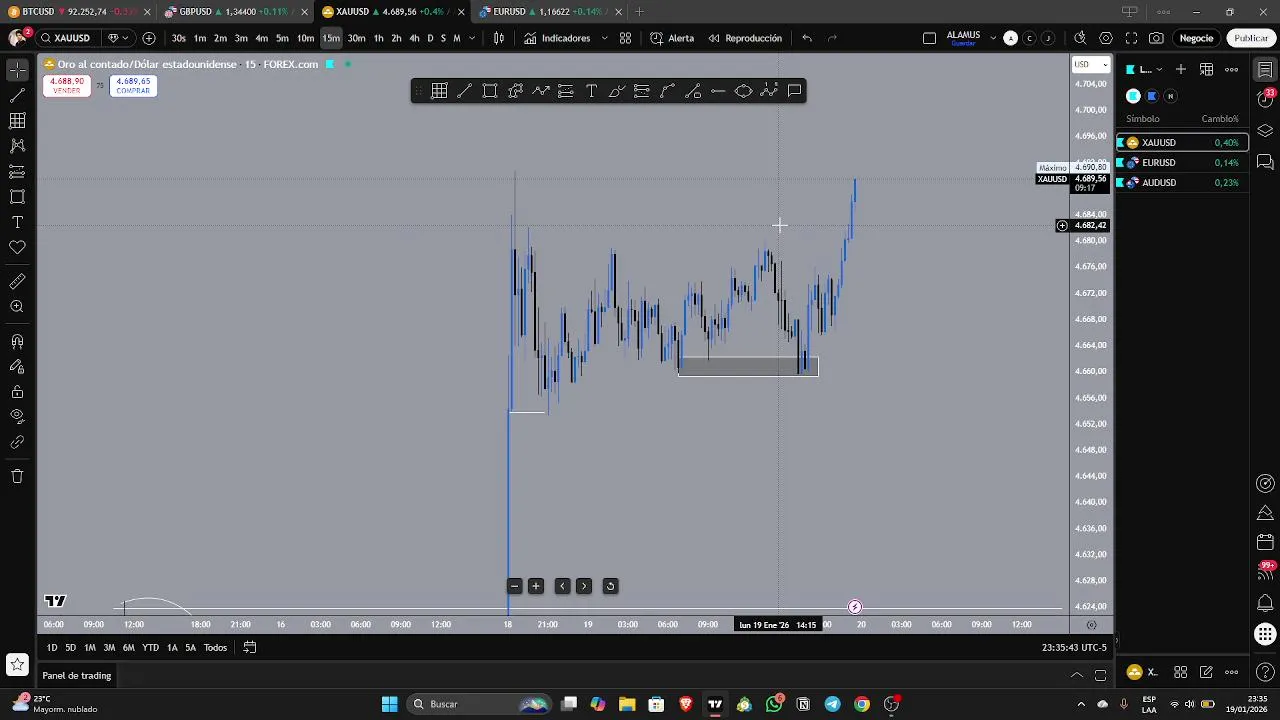The image size is (1280, 720).
Task: Click the Negocie button
Action: click(1196, 38)
